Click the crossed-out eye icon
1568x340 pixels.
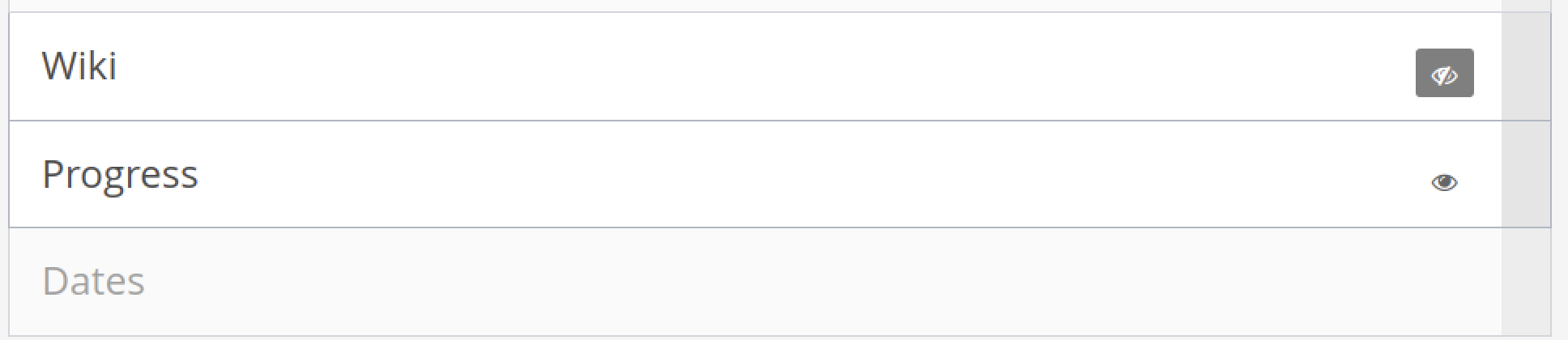tap(1444, 75)
